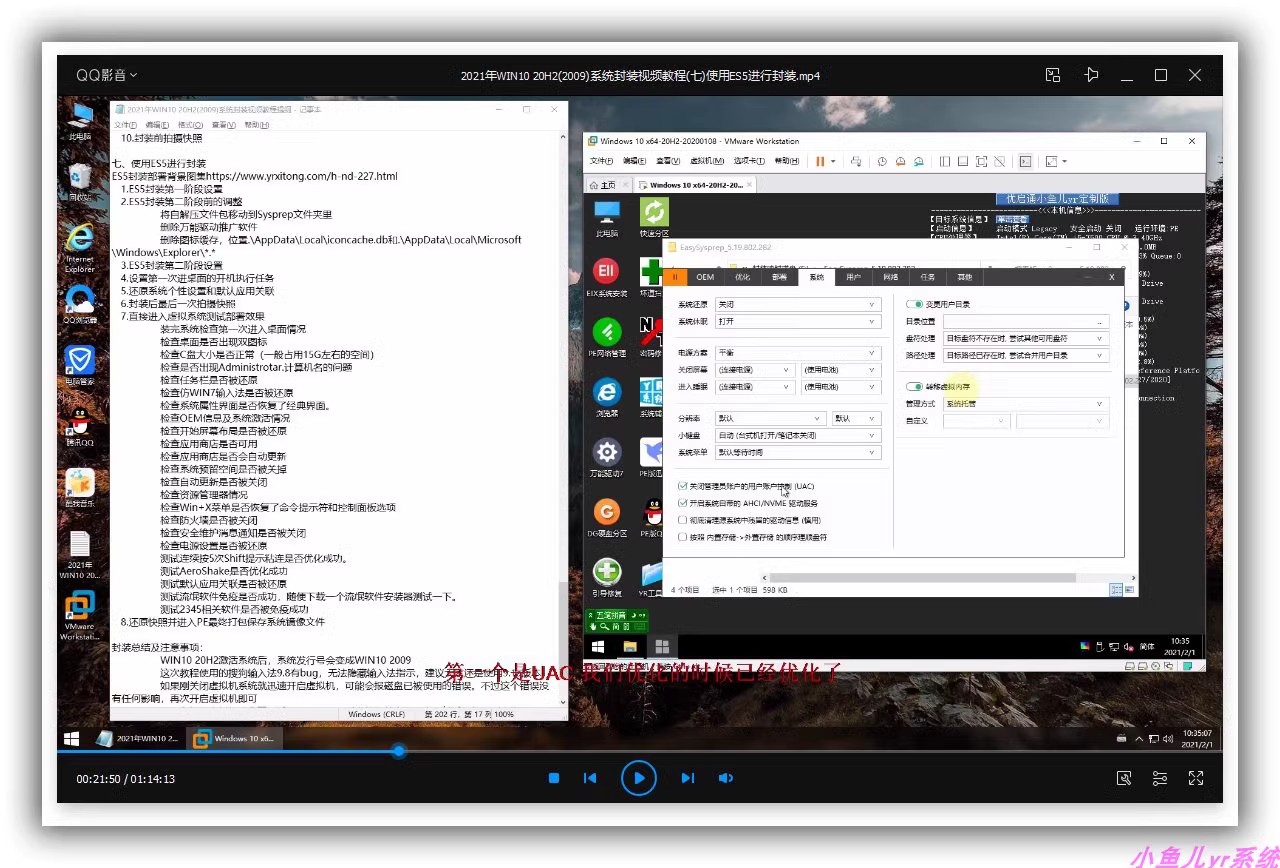Open the 系统菜单 dropdown

pyautogui.click(x=797, y=452)
